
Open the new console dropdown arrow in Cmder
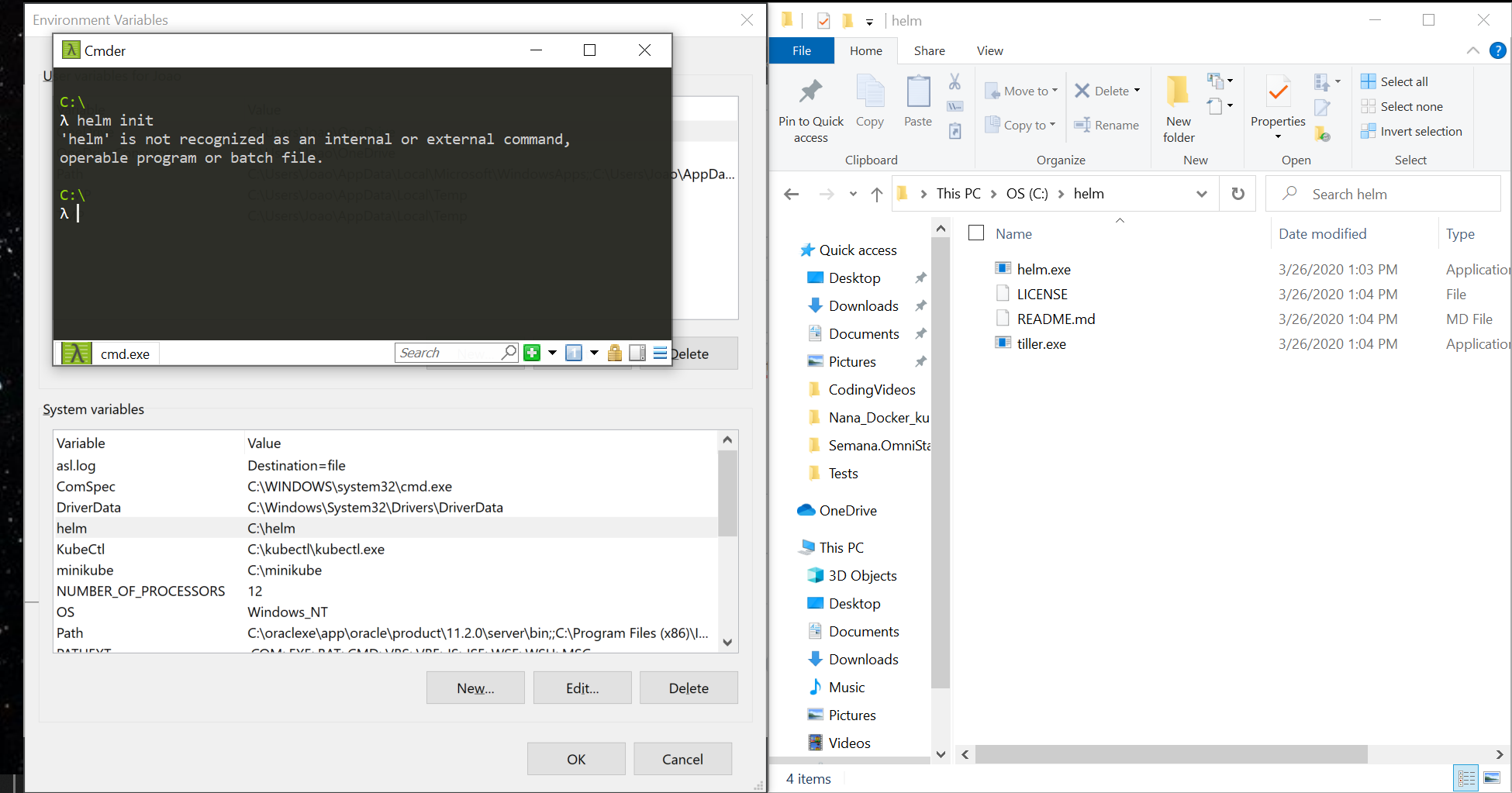[552, 353]
